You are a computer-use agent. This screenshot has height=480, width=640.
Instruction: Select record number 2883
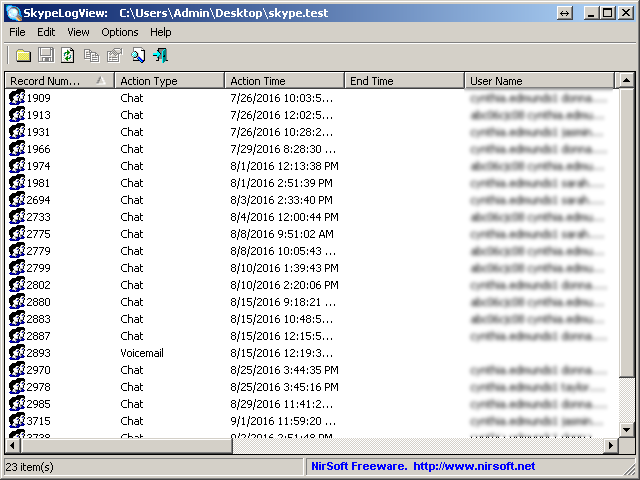38,319
